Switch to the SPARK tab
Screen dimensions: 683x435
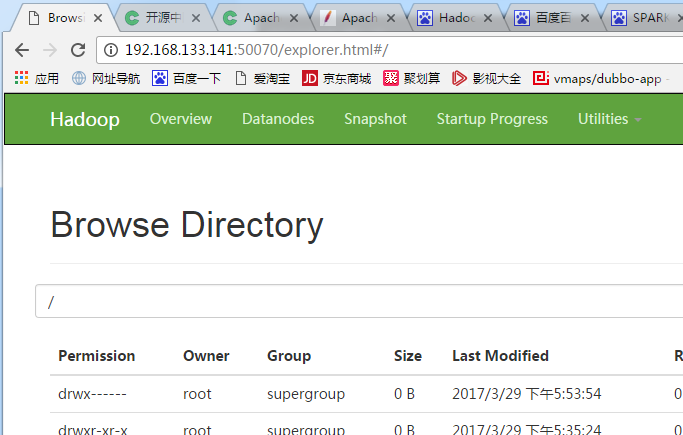pos(644,18)
